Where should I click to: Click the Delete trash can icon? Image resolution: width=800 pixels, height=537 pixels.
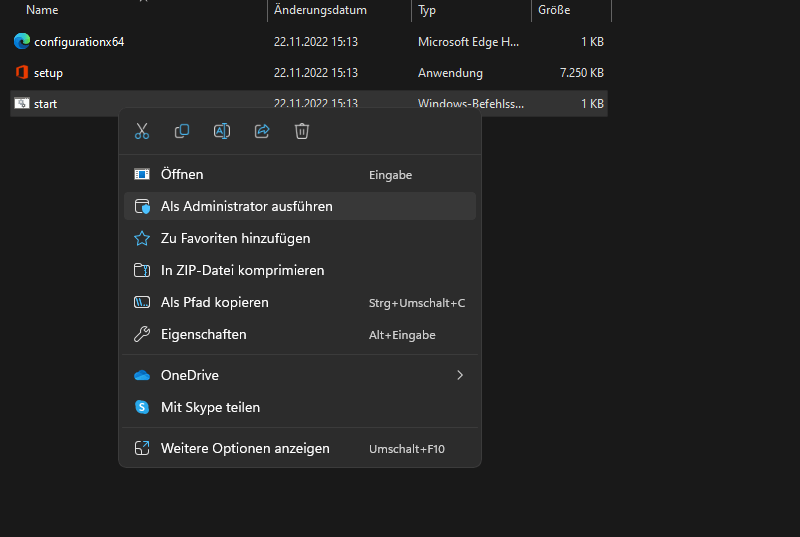302,131
